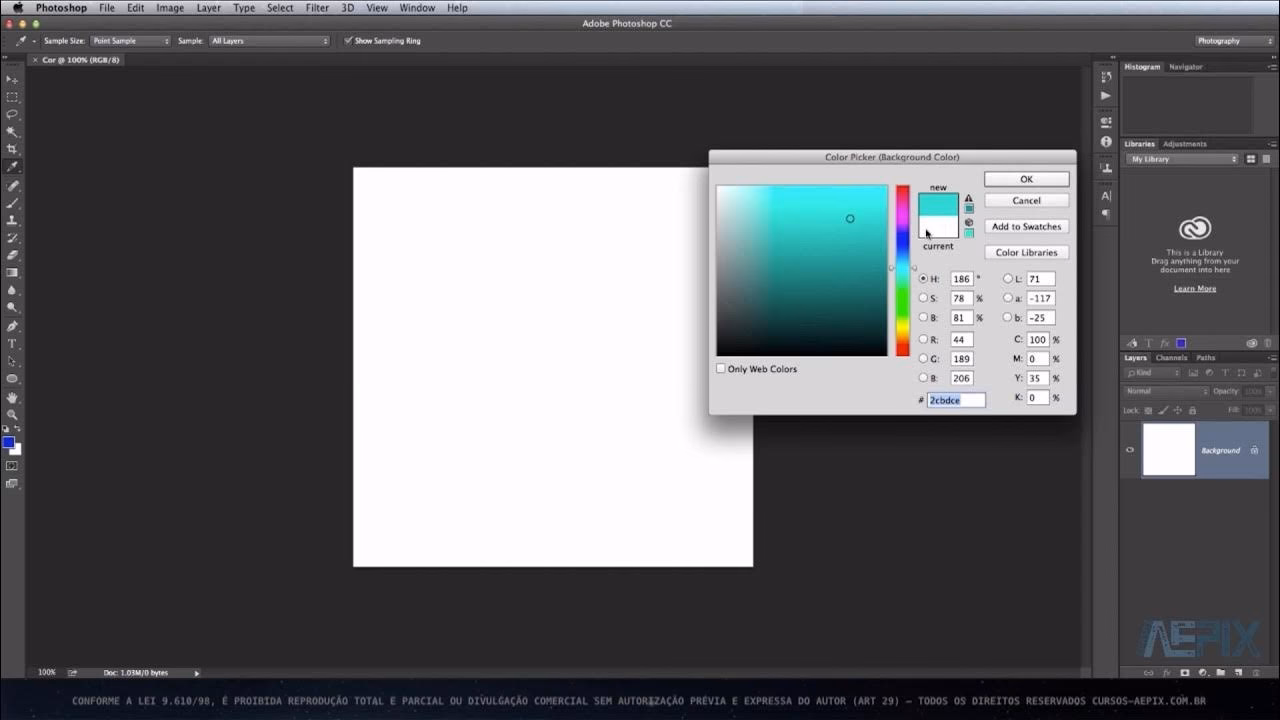1280x720 pixels.
Task: Open the Sample Size dropdown
Action: (x=130, y=41)
